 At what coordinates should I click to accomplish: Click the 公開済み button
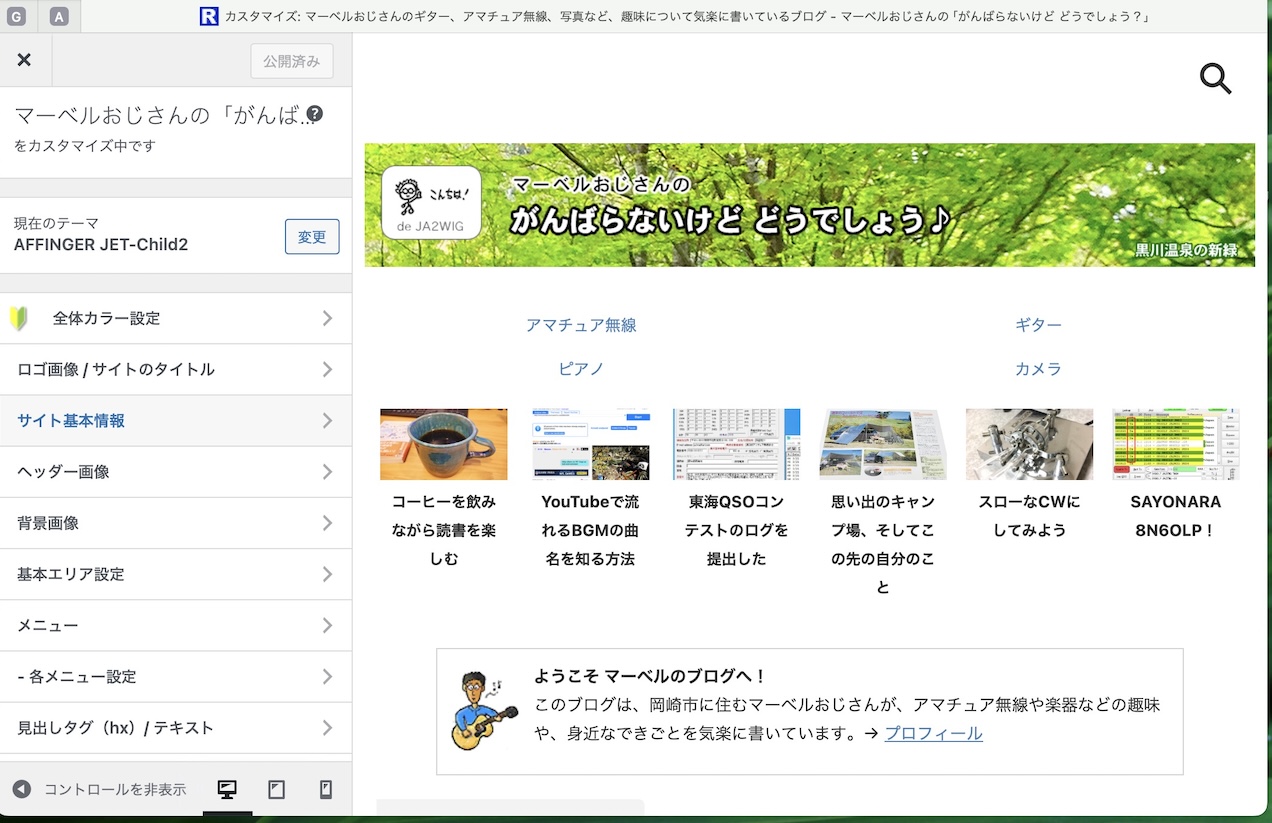tap(291, 61)
